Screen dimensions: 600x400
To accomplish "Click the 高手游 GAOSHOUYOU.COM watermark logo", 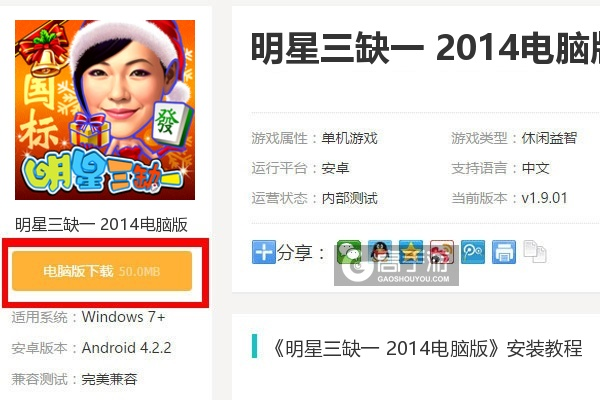I will pyautogui.click(x=396, y=266).
